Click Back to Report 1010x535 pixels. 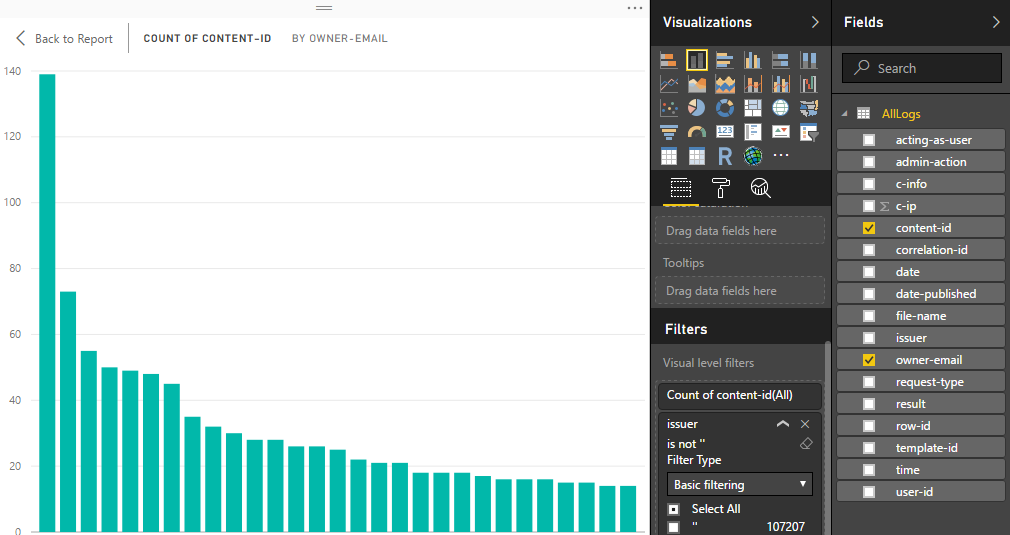(x=64, y=39)
